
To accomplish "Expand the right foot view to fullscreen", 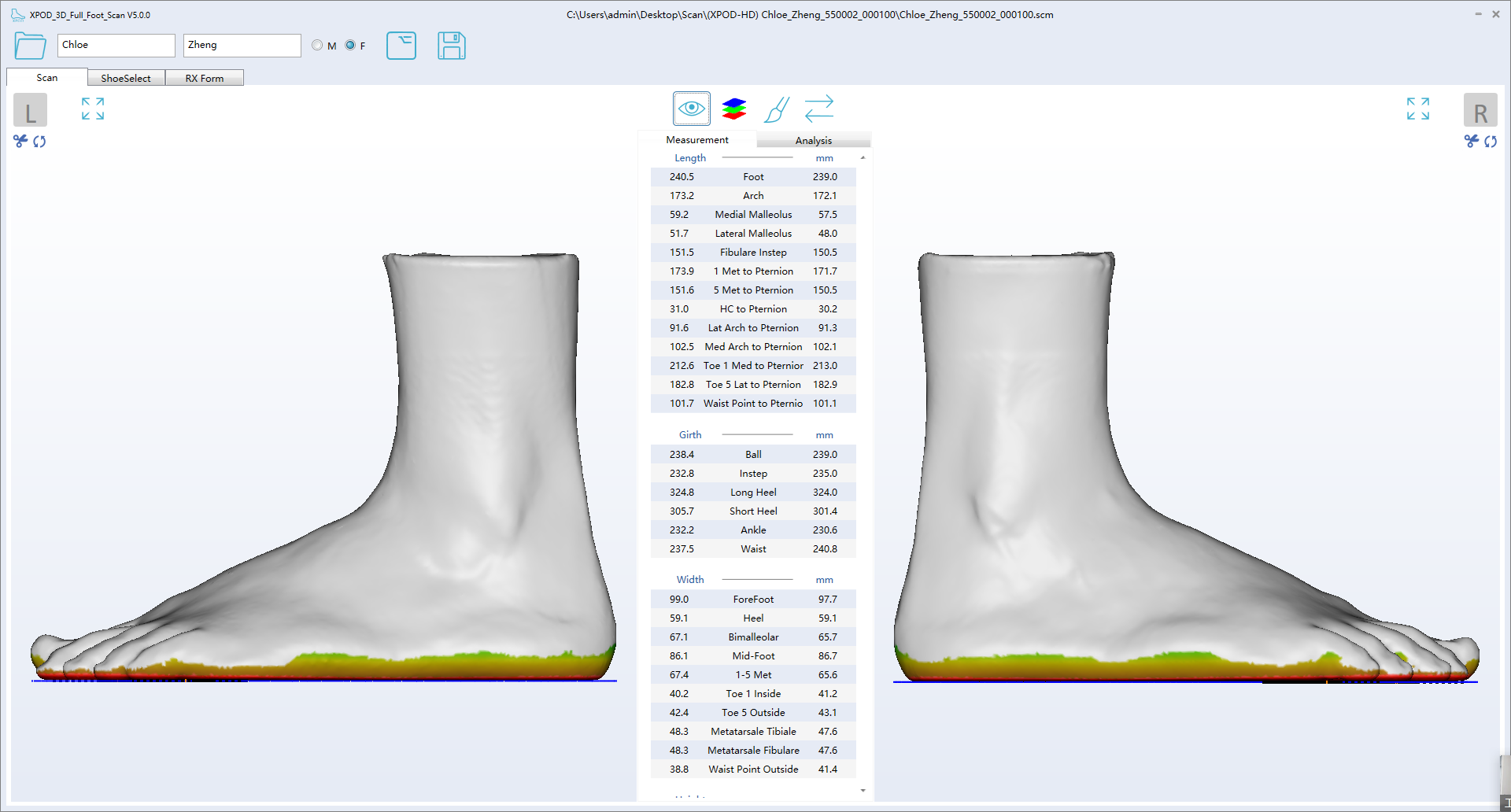I will [1417, 109].
